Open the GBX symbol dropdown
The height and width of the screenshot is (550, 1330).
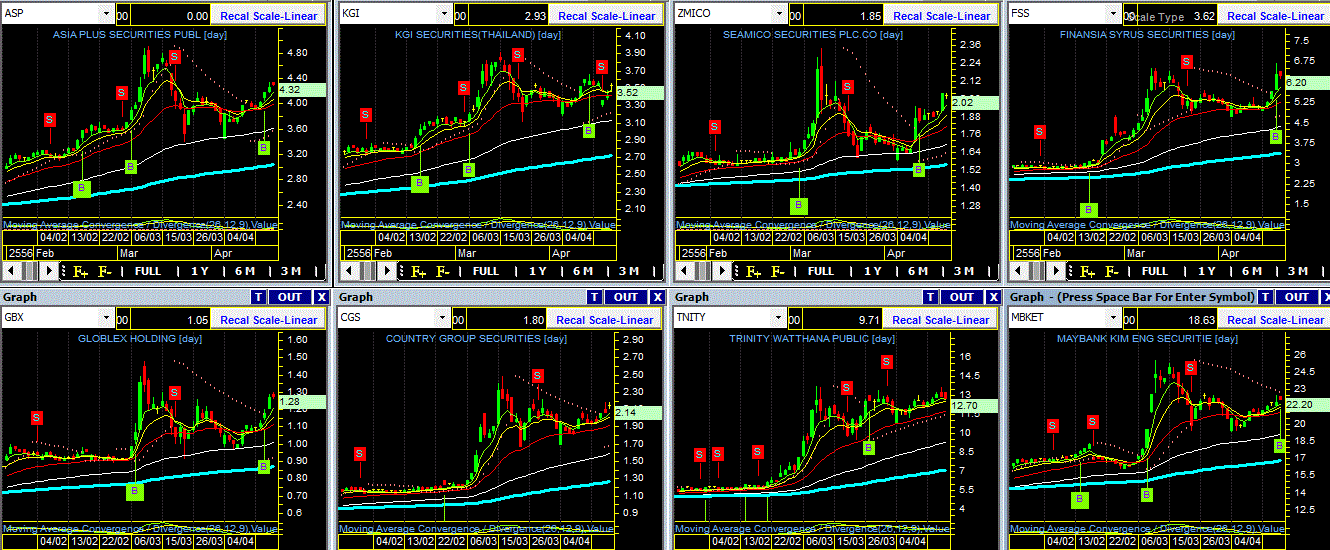point(106,319)
